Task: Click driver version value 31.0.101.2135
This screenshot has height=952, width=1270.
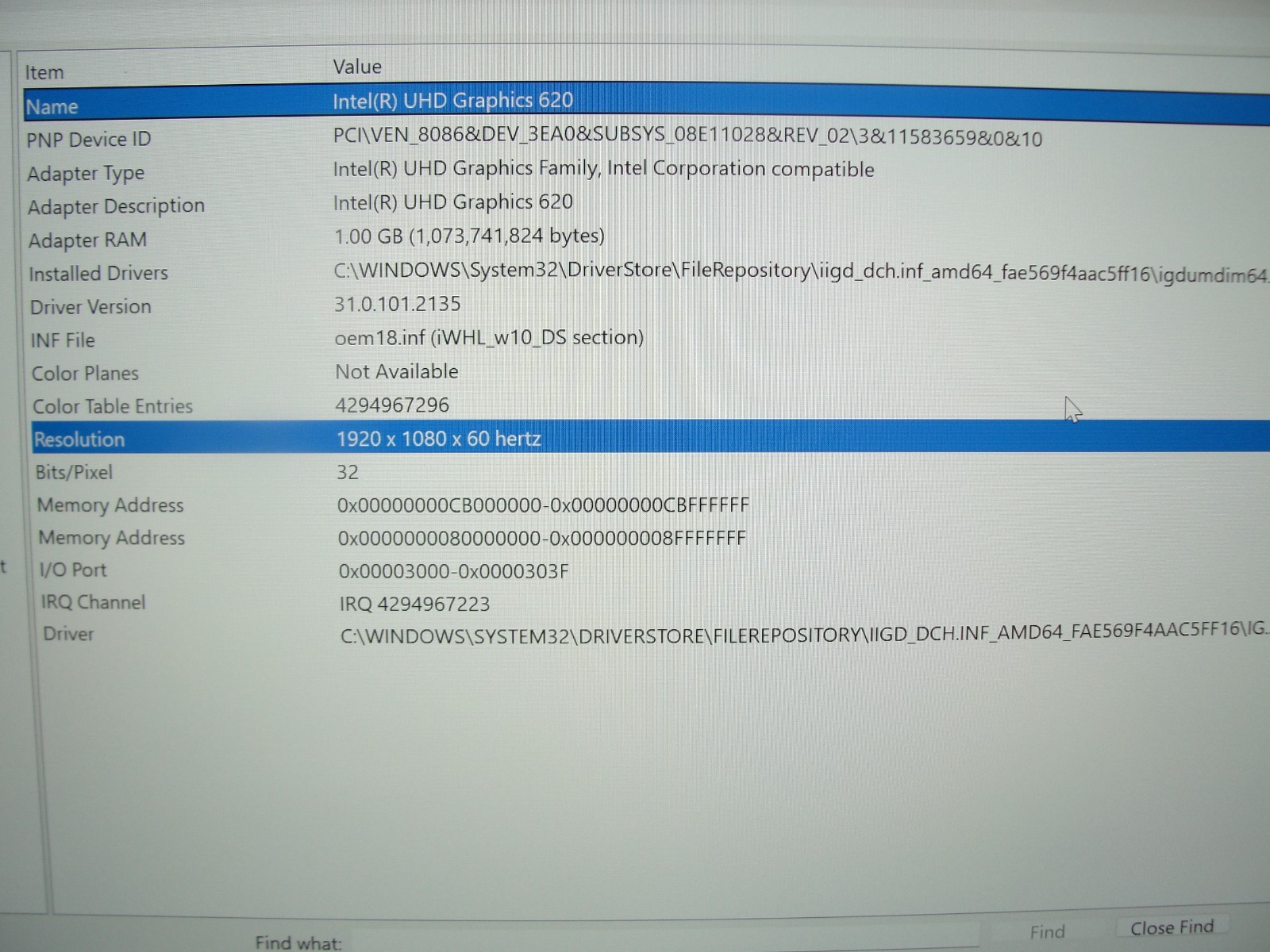Action: point(398,304)
